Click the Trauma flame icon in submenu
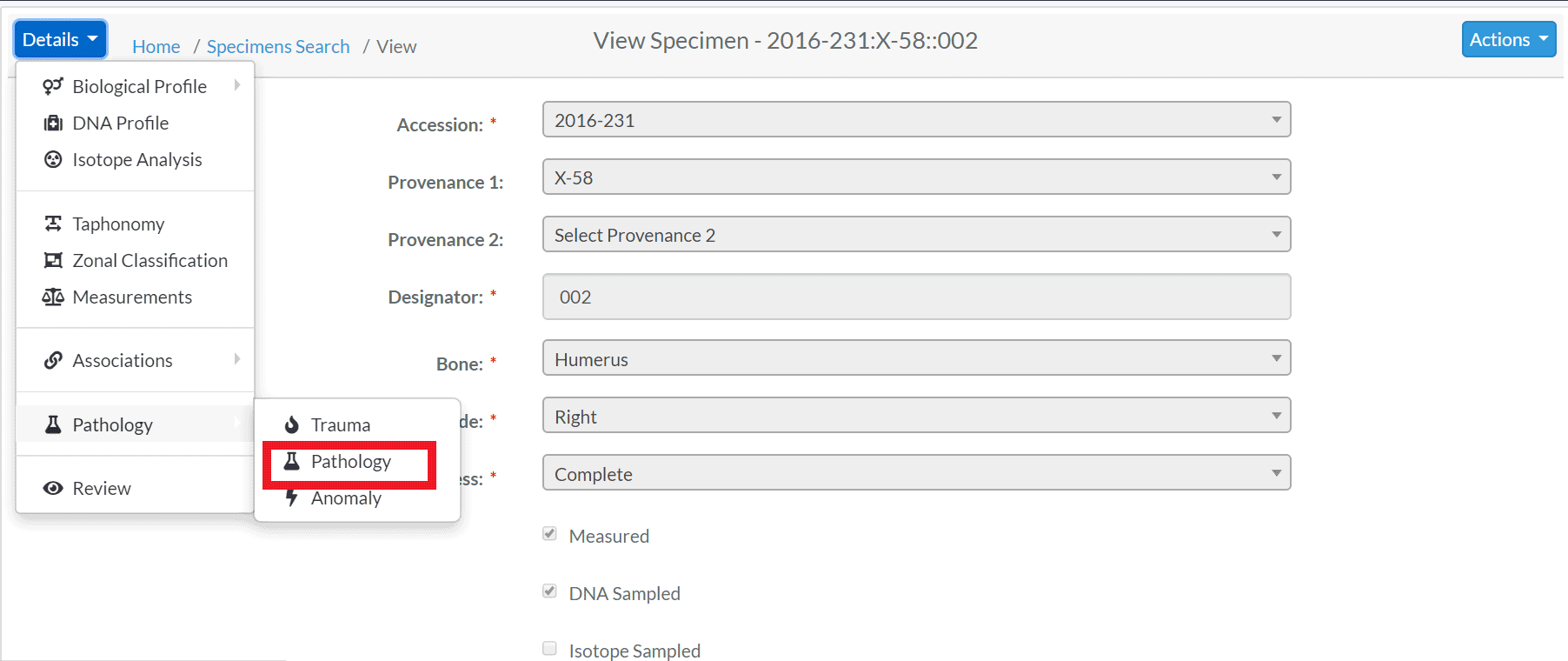 click(292, 424)
